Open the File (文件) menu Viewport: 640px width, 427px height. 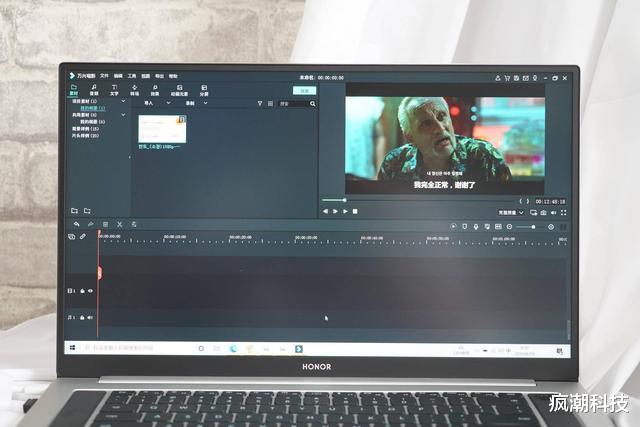tap(104, 76)
